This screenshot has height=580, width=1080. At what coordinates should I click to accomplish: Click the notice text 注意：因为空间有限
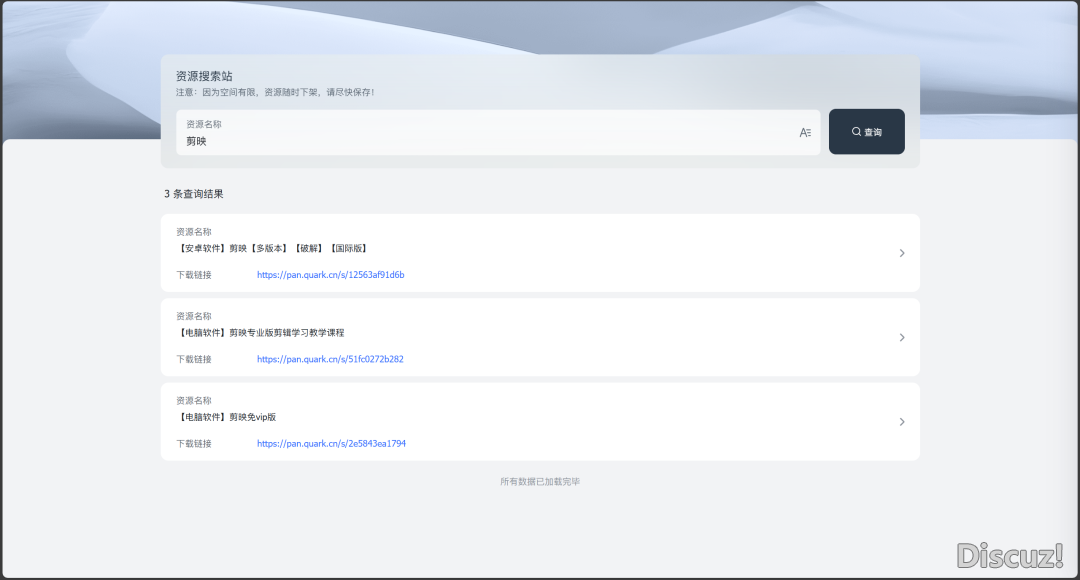tap(275, 92)
